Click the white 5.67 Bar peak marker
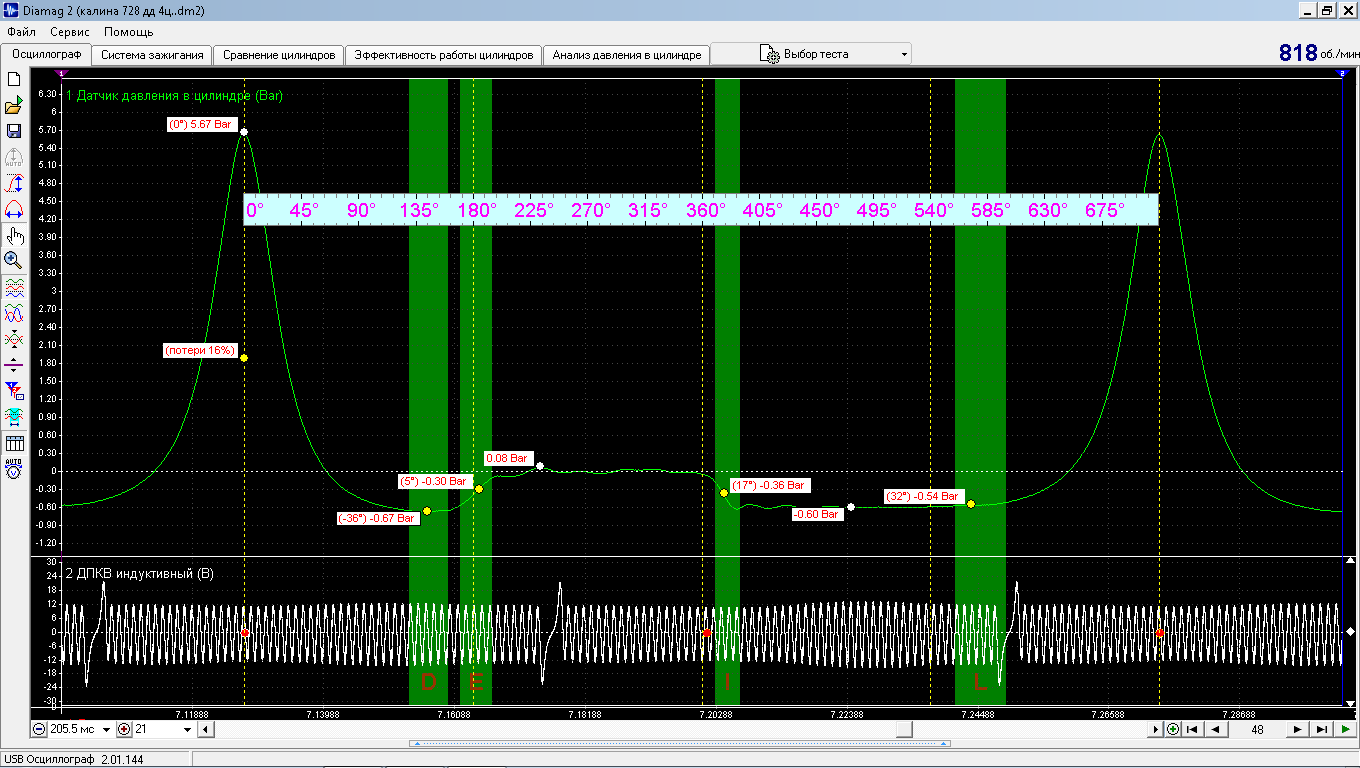Image resolution: width=1360 pixels, height=768 pixels. (244, 131)
